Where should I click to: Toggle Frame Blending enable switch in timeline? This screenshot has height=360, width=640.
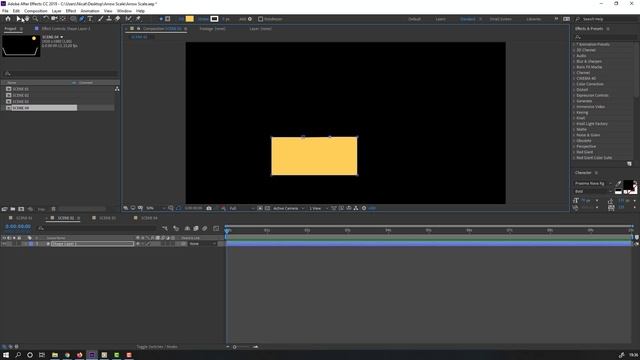pos(196,228)
